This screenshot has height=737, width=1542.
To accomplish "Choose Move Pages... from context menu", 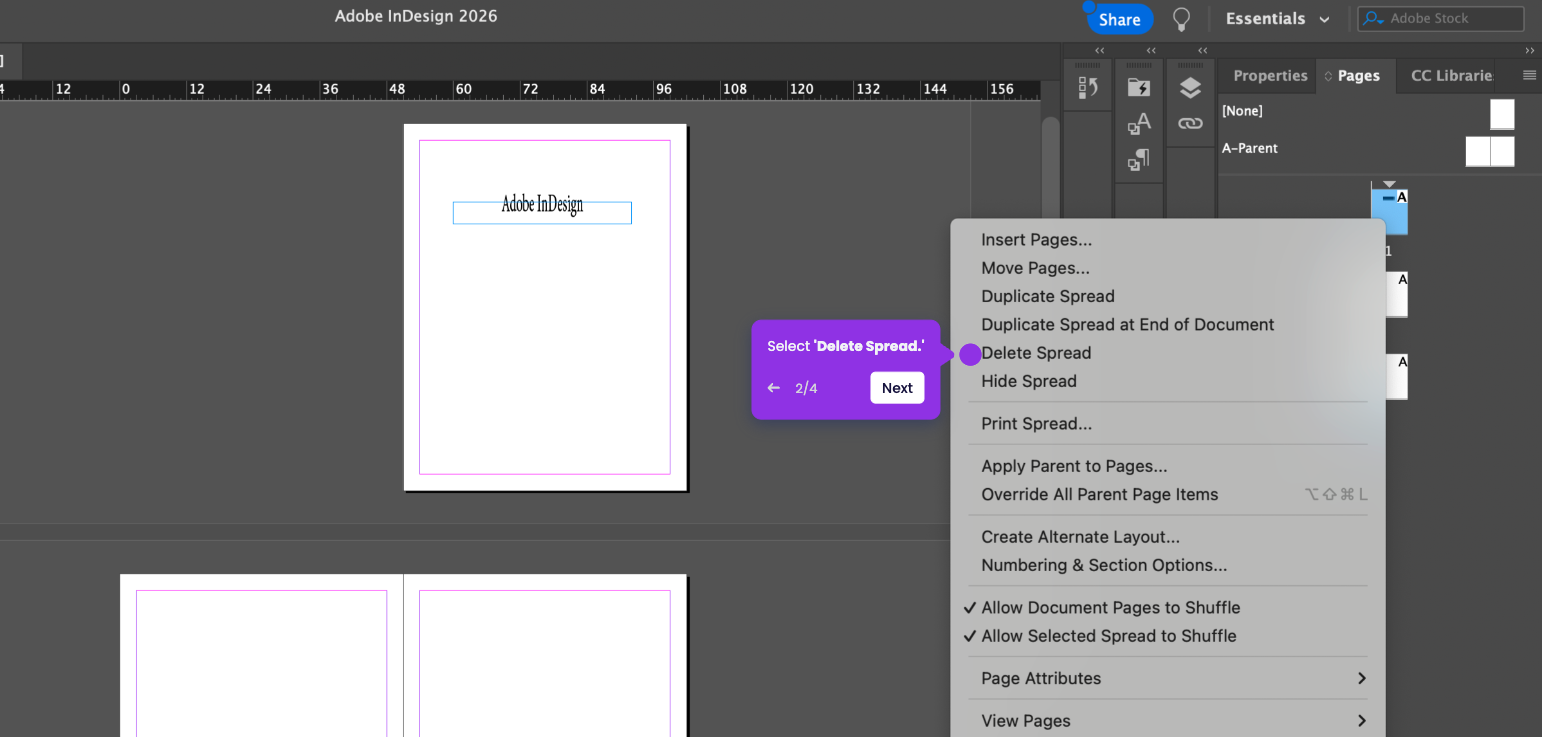I will click(x=1168, y=268).
